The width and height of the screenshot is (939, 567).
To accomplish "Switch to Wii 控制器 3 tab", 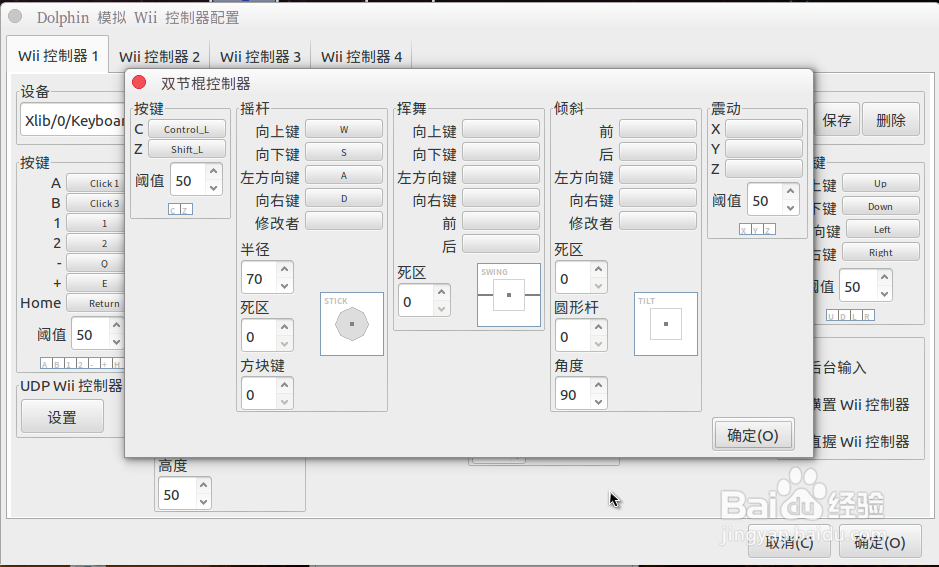I will click(260, 57).
